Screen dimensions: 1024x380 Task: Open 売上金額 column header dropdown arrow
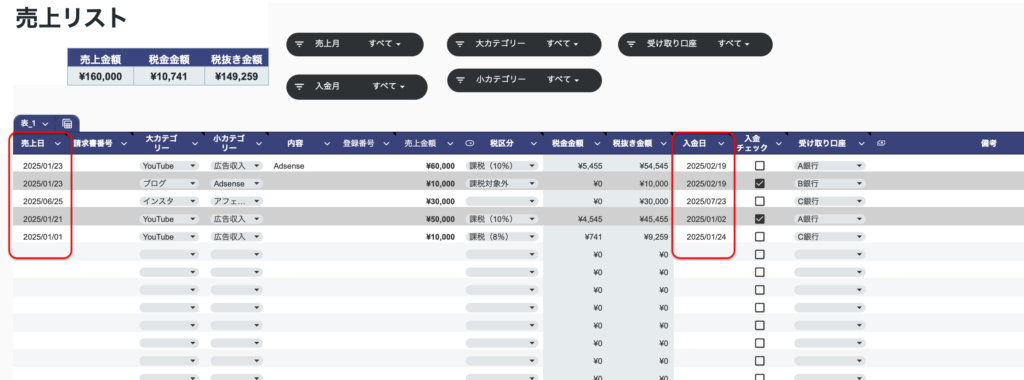coord(451,144)
